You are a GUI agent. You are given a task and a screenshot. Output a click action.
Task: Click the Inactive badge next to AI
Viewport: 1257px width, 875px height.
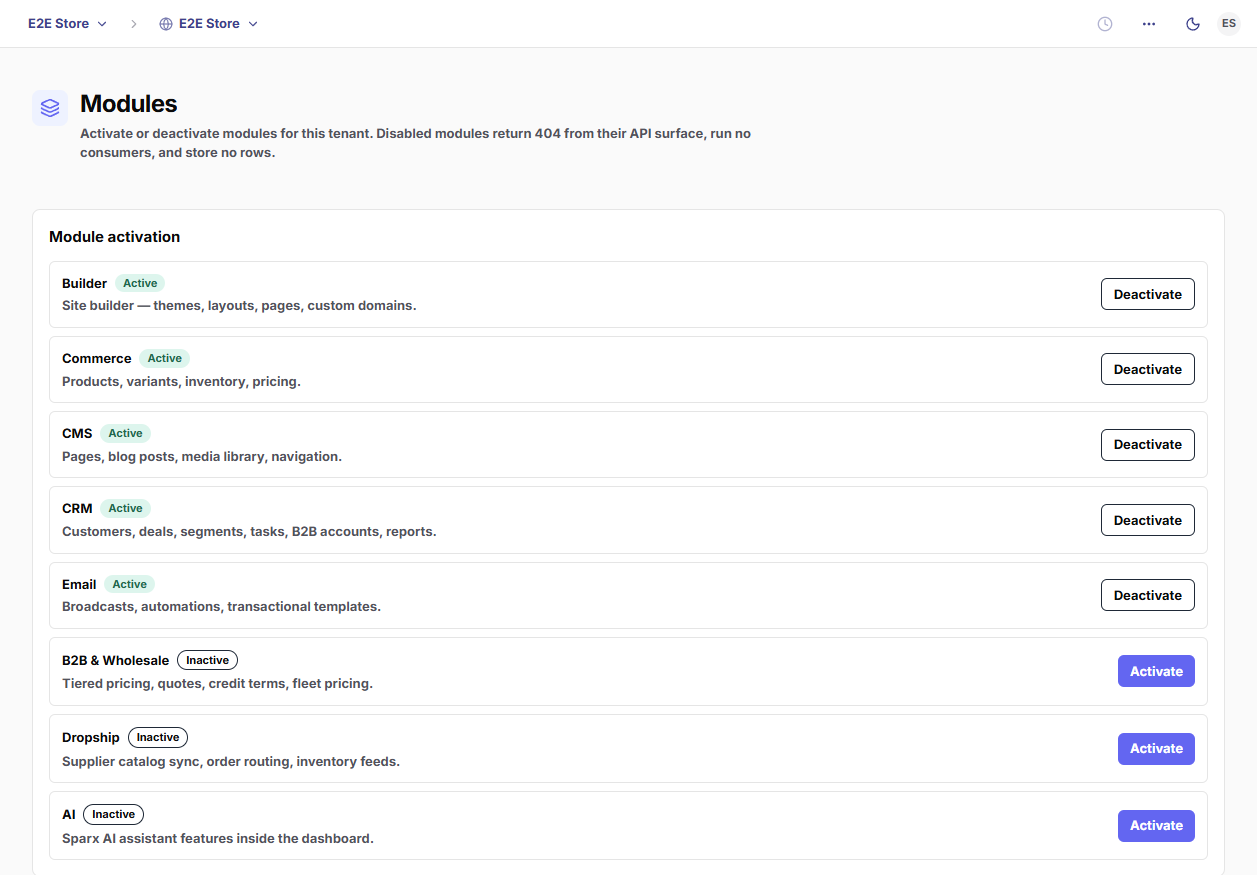(114, 814)
